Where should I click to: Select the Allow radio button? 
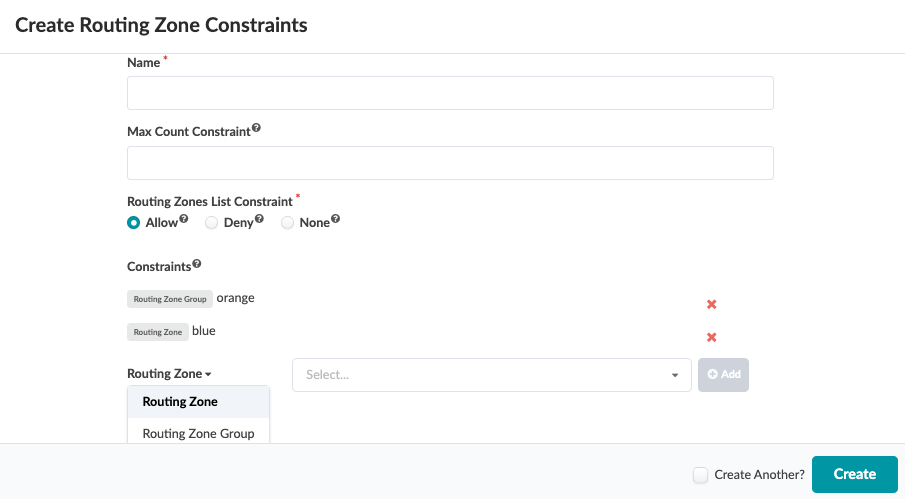pos(134,223)
